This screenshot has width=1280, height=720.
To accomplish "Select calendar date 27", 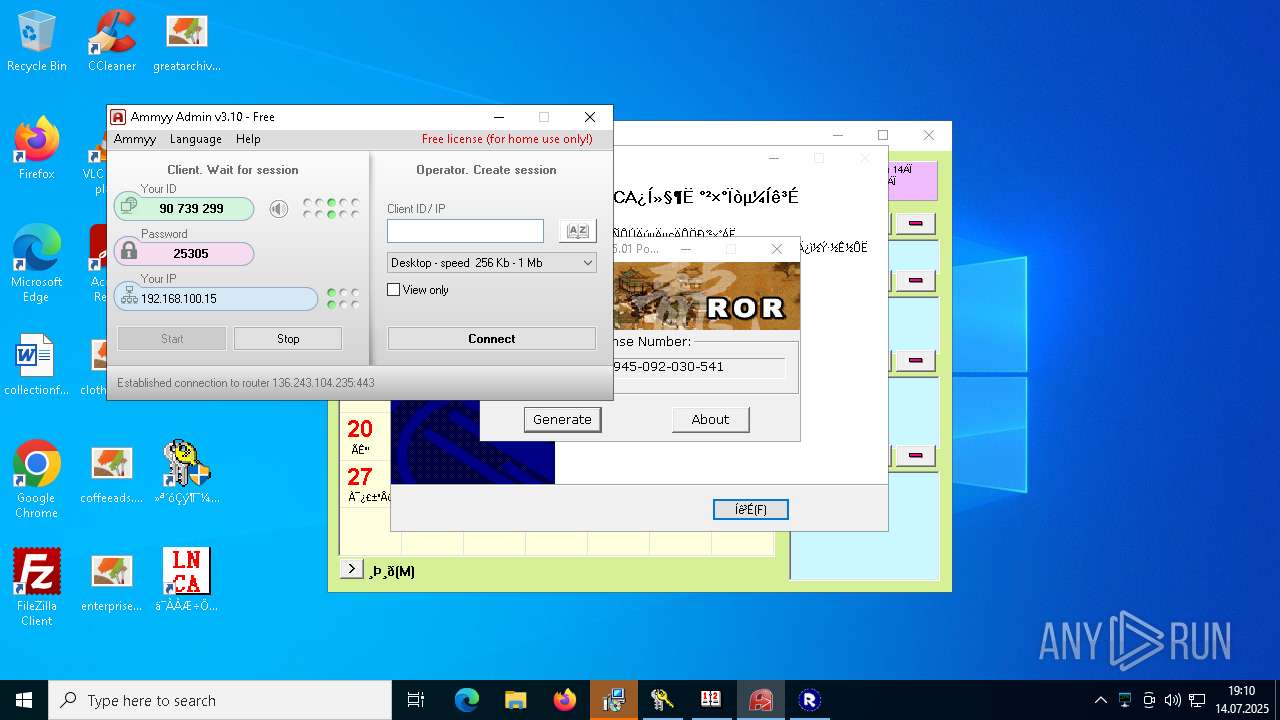I will pos(360,477).
